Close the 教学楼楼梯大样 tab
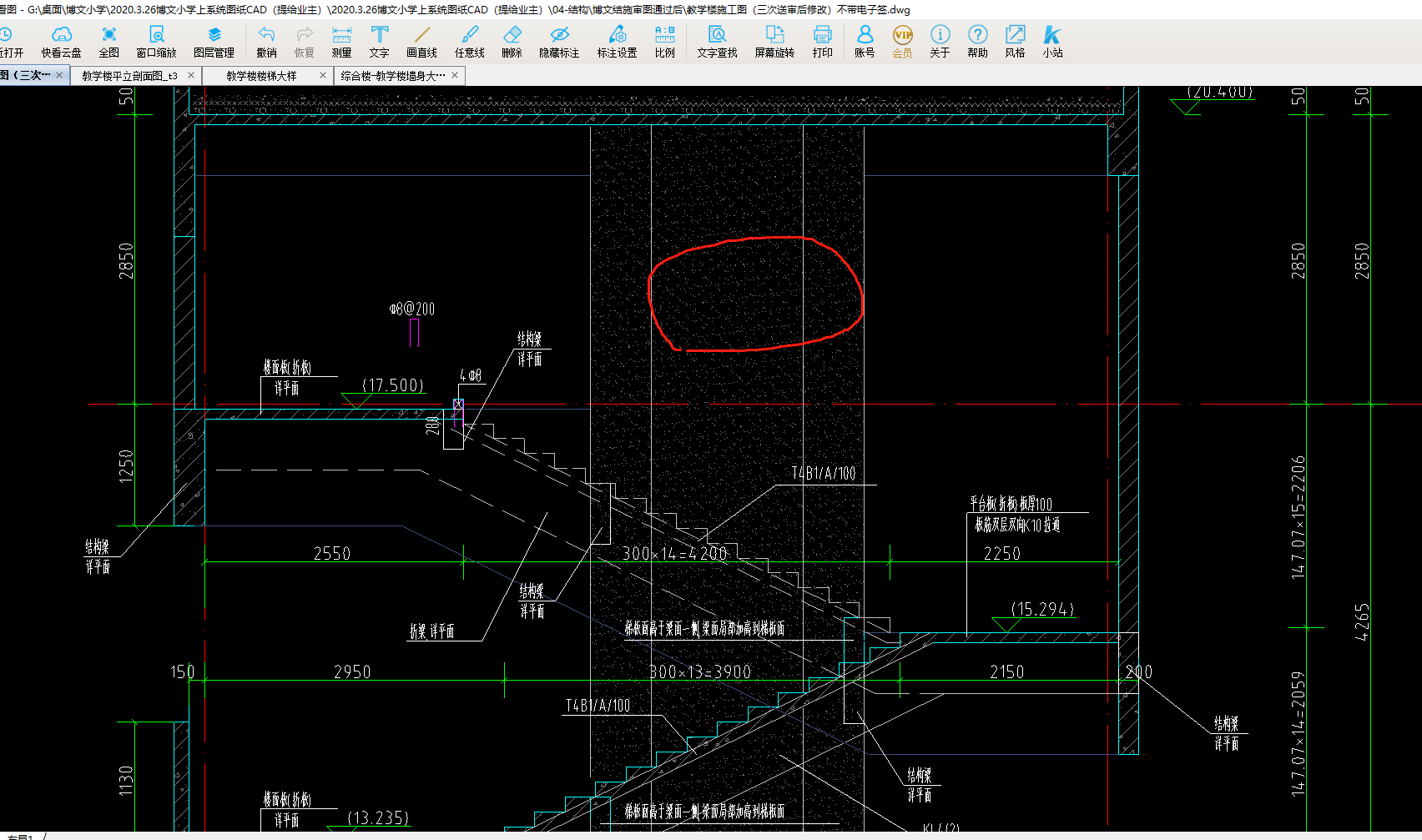The width and height of the screenshot is (1422, 840). point(323,75)
